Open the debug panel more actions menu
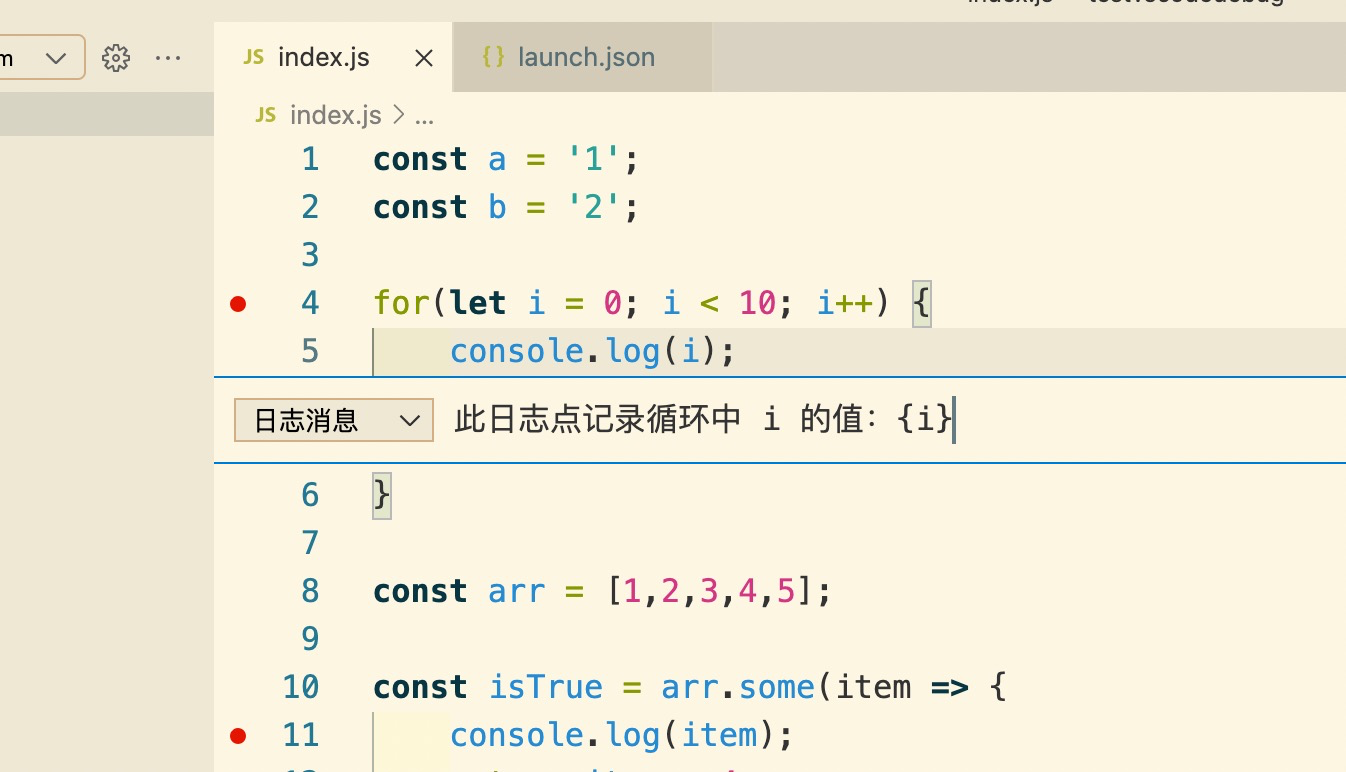This screenshot has height=772, width=1346. (x=168, y=58)
